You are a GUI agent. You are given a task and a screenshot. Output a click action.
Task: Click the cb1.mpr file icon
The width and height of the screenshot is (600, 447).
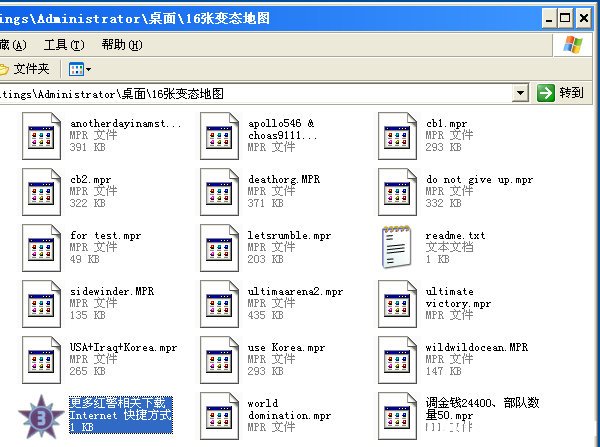point(397,136)
